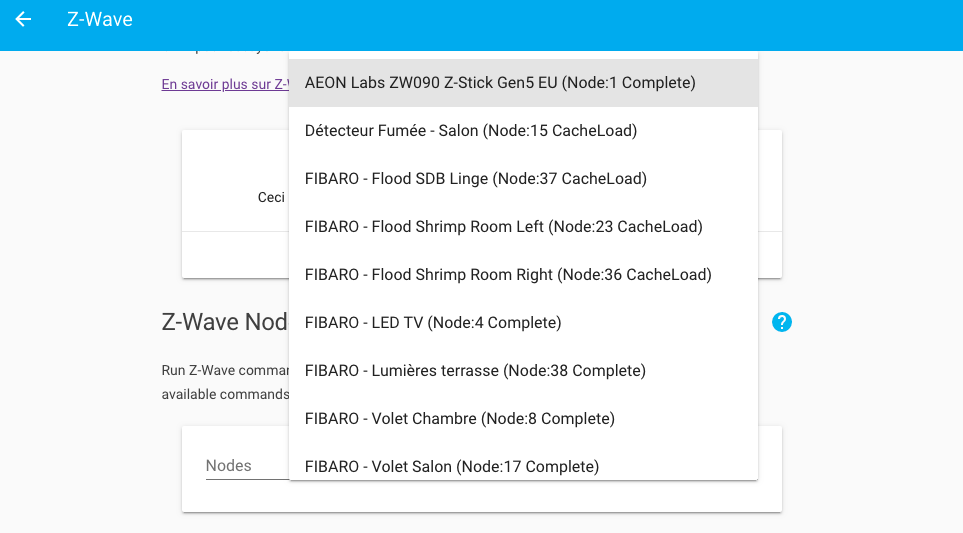Pick FIBARO - Flood Shrimp Room Left
Image resolution: width=963 pixels, height=533 pixels.
pos(503,227)
